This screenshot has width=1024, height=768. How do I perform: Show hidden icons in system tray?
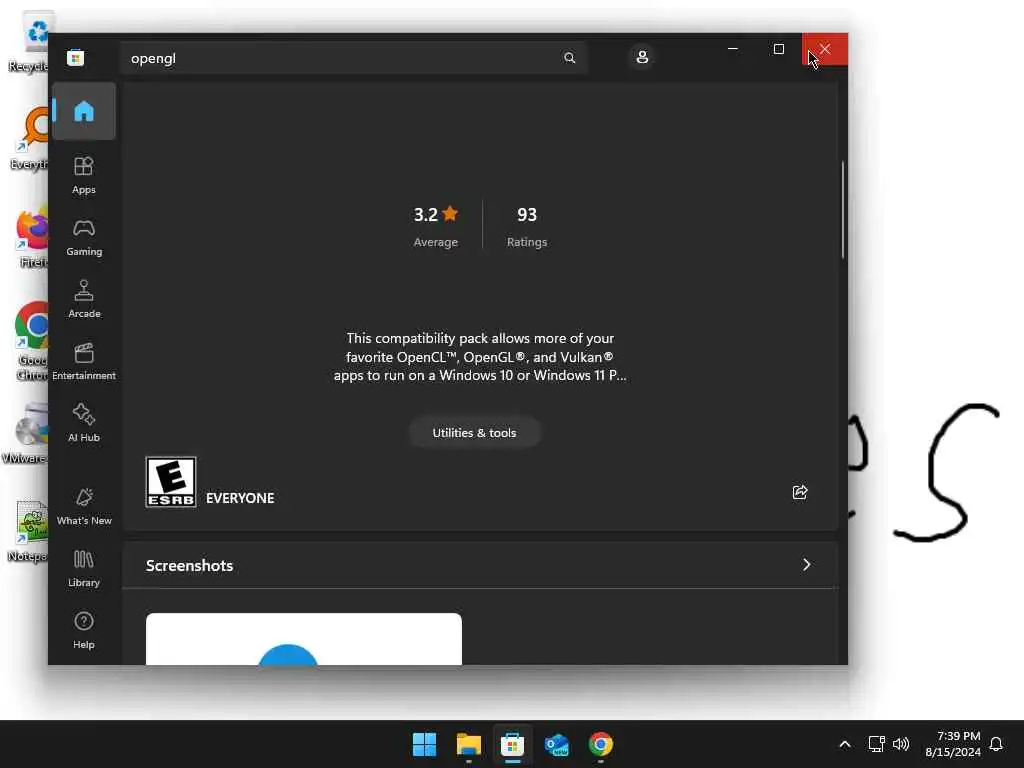[x=844, y=744]
